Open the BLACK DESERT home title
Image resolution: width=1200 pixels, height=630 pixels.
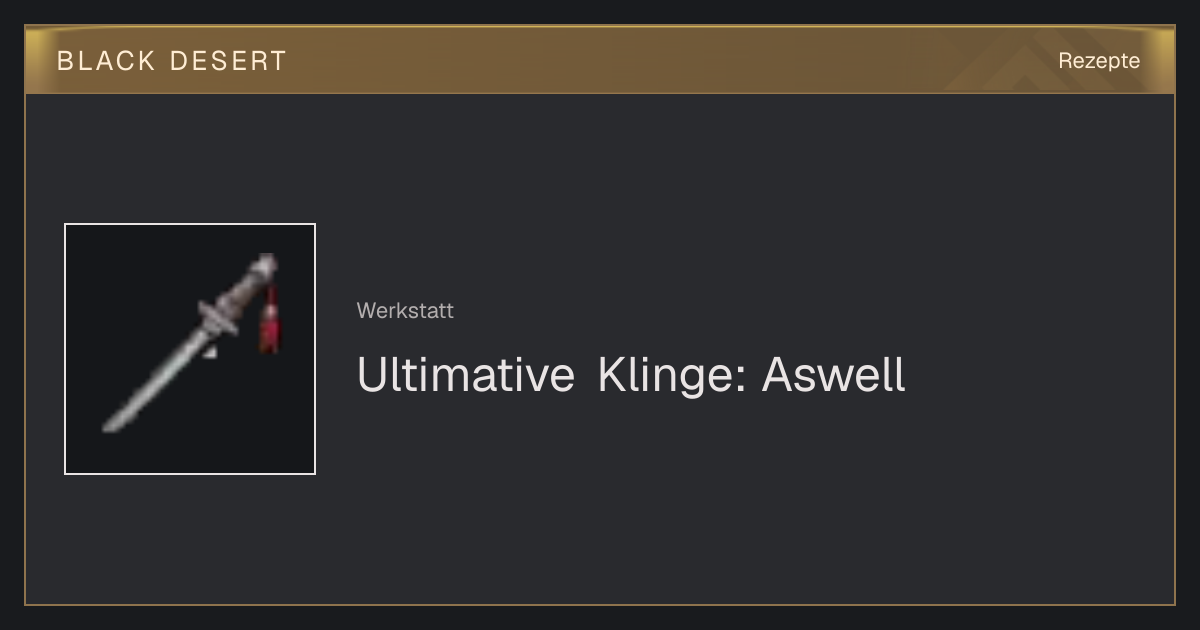172,61
